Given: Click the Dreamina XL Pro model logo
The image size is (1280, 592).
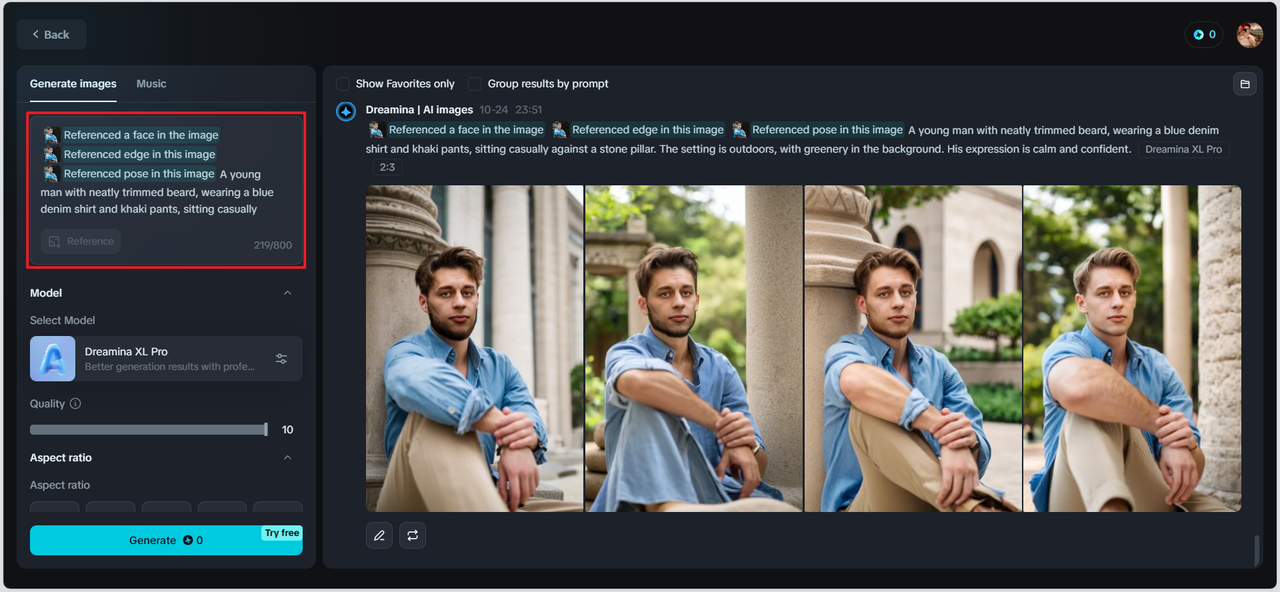Looking at the screenshot, I should tap(53, 359).
